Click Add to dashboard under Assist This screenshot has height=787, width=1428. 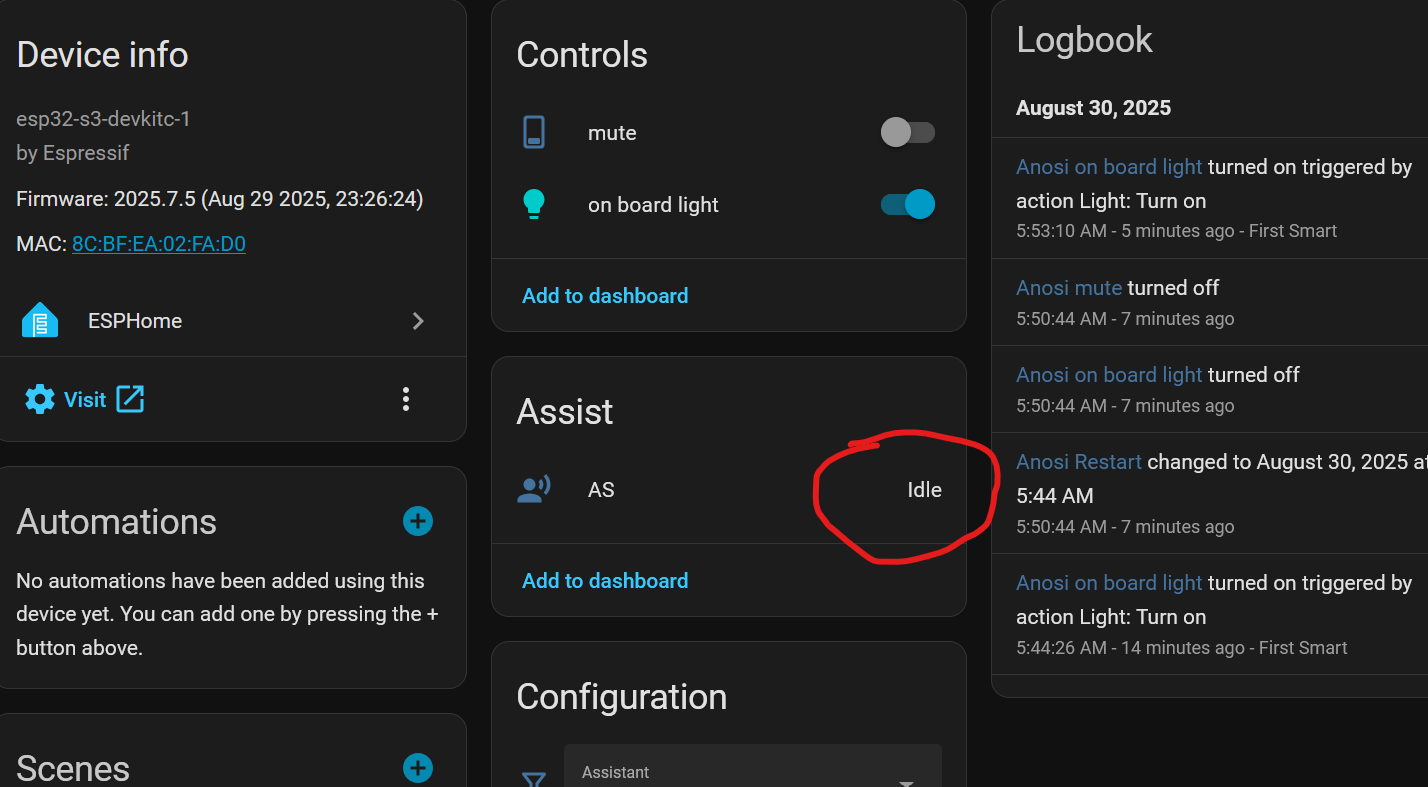[605, 581]
